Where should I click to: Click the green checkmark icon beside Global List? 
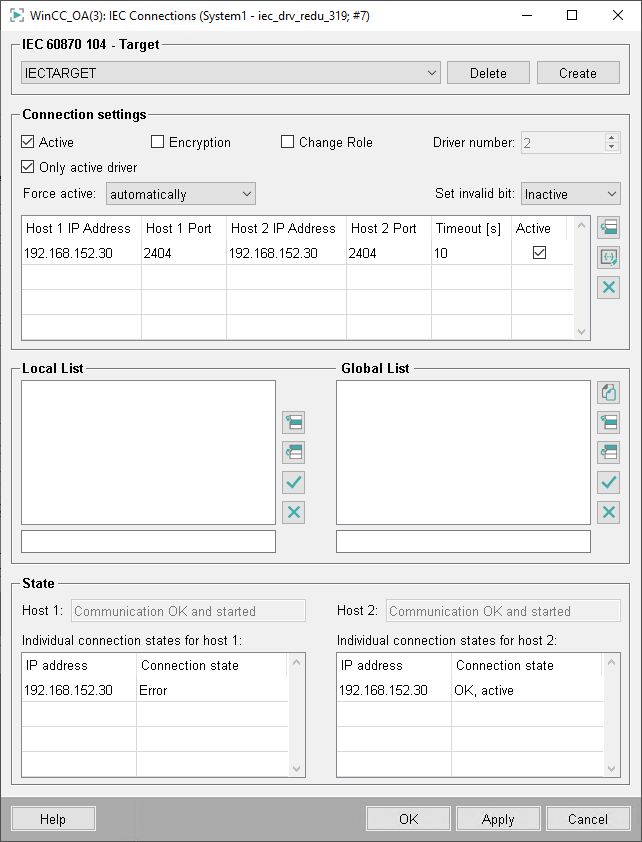click(608, 483)
